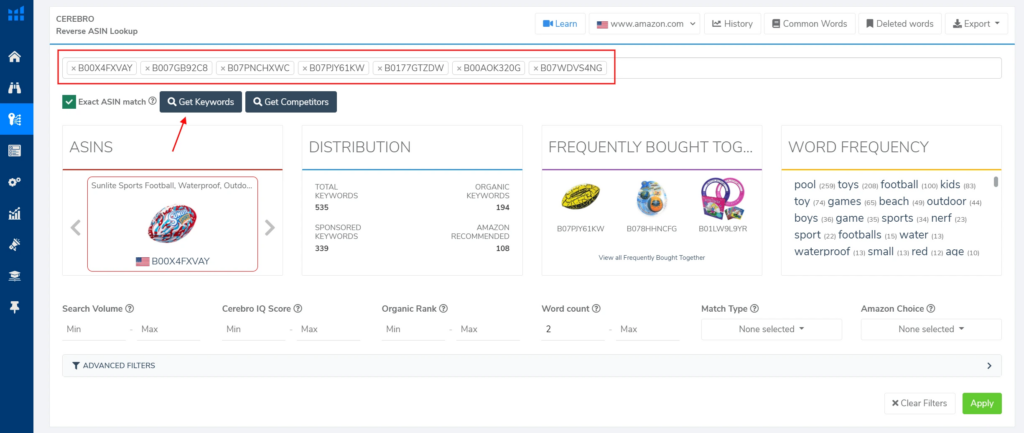This screenshot has width=1024, height=433.
Task: Click Word count Max field
Action: [x=648, y=330]
